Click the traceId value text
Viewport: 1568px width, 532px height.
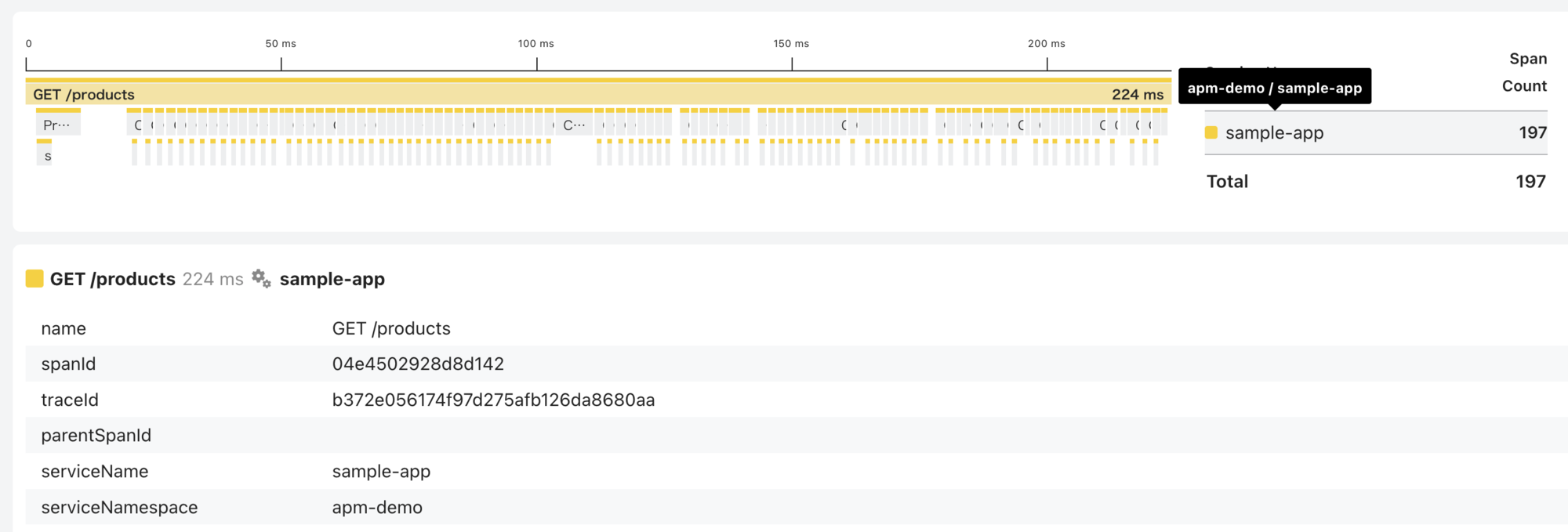[x=493, y=400]
